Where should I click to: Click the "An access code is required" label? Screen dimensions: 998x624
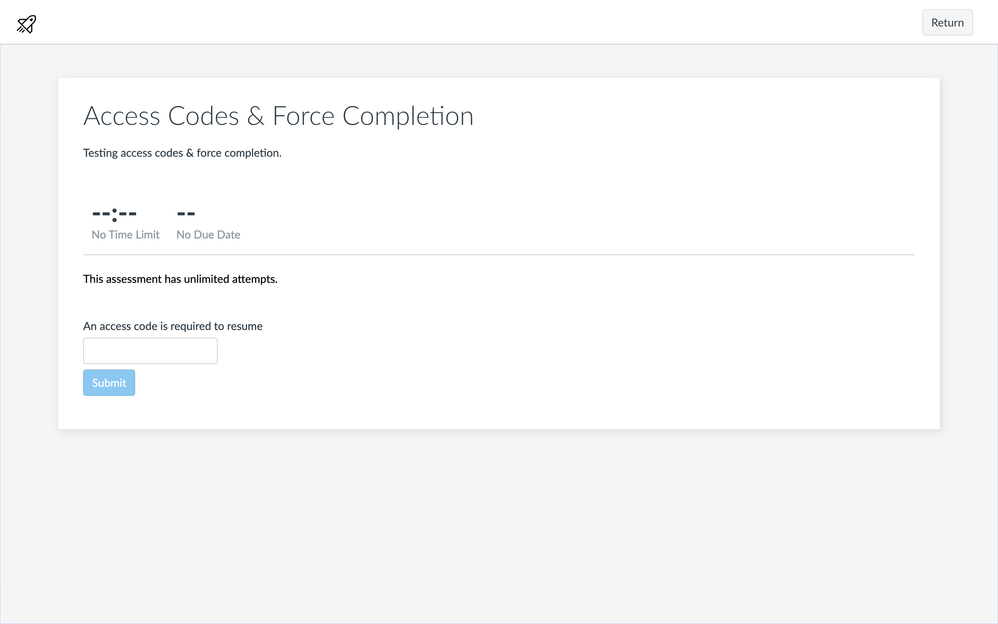coord(172,326)
